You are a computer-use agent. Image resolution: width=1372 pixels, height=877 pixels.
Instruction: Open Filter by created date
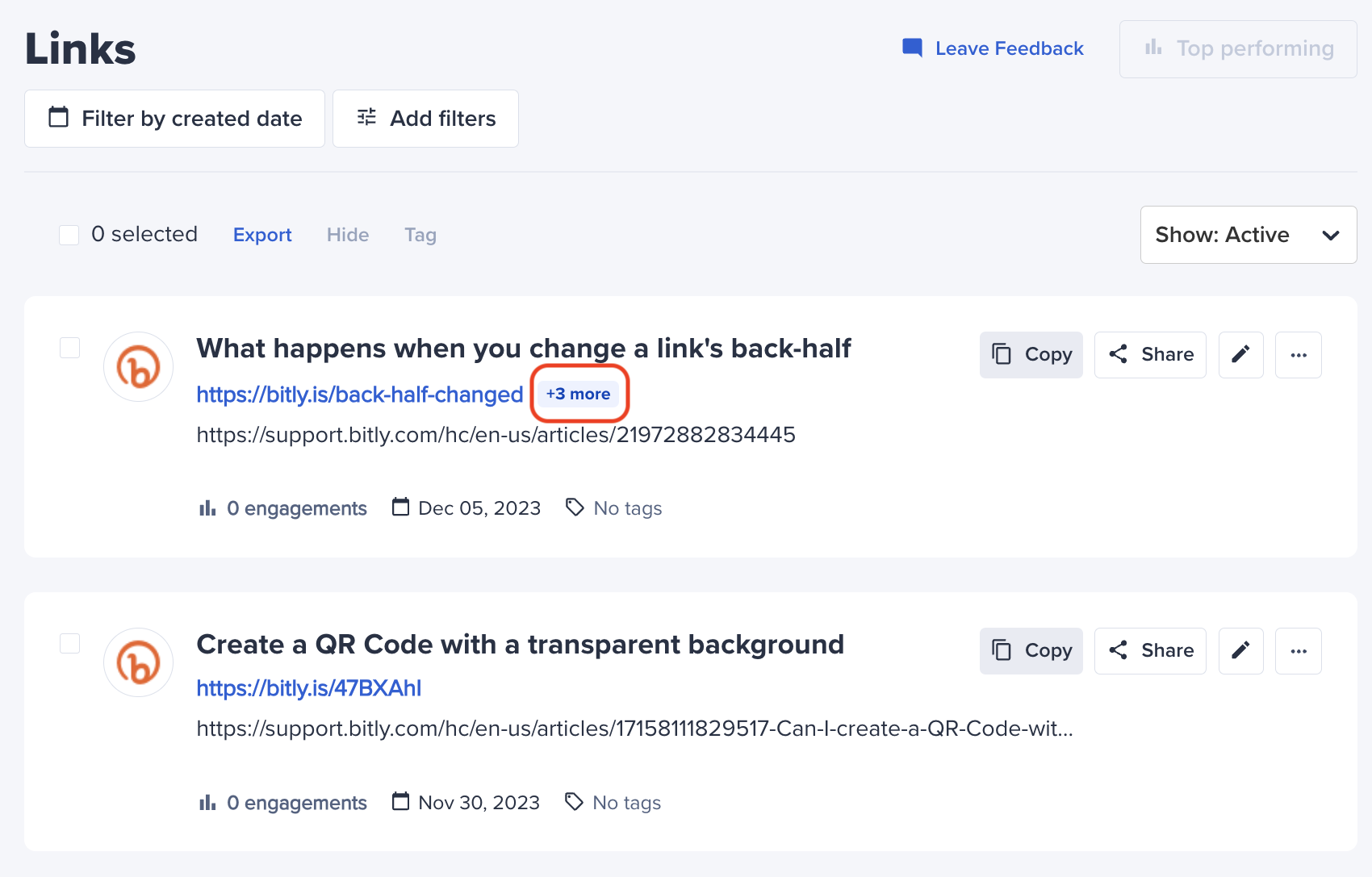174,119
